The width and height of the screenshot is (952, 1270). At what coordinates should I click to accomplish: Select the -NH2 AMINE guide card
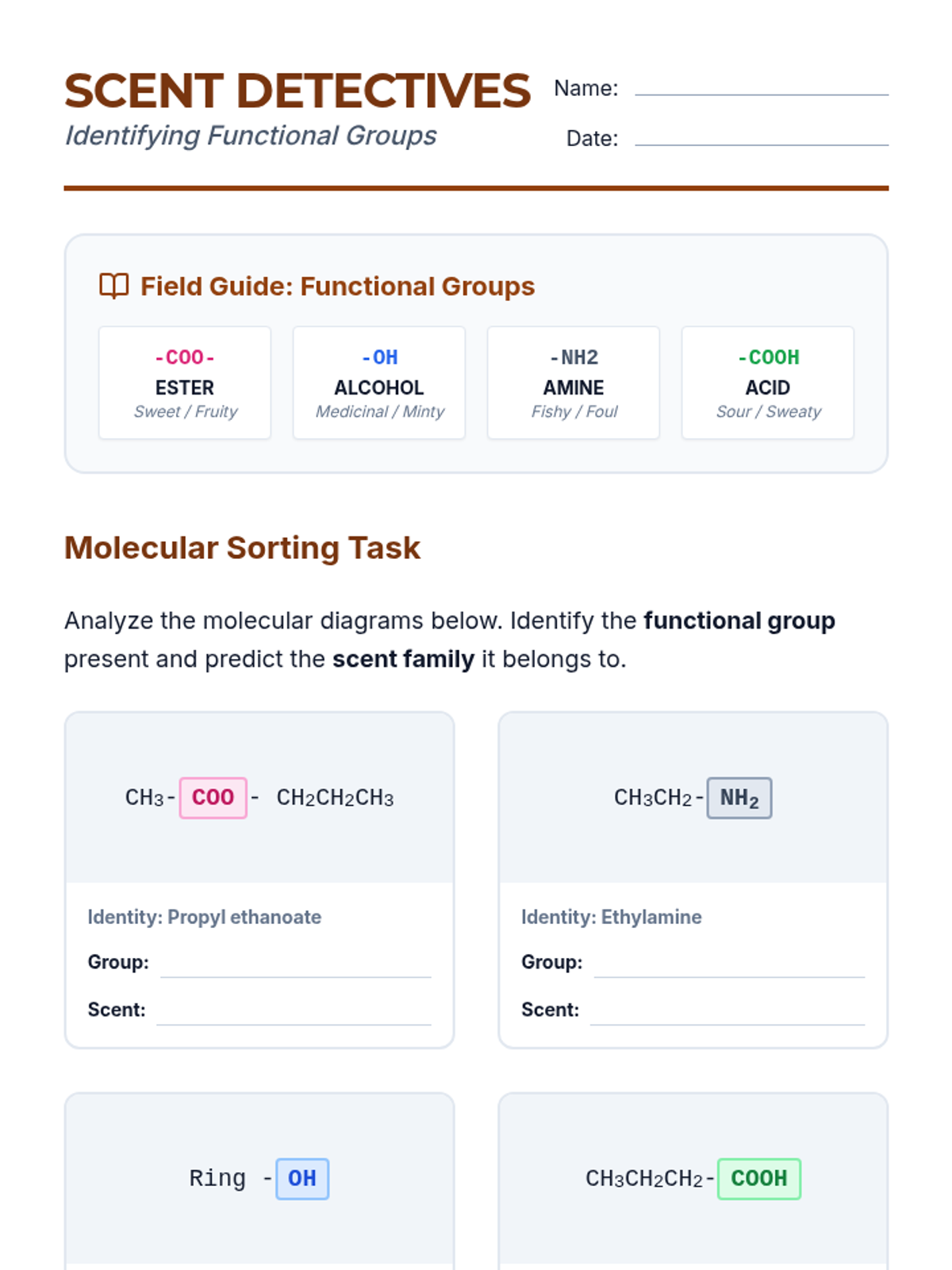click(x=574, y=383)
